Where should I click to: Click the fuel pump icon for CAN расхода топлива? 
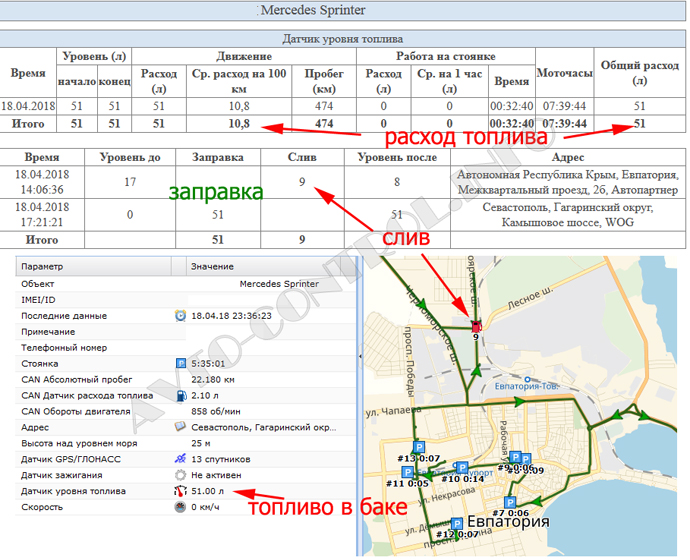click(181, 395)
